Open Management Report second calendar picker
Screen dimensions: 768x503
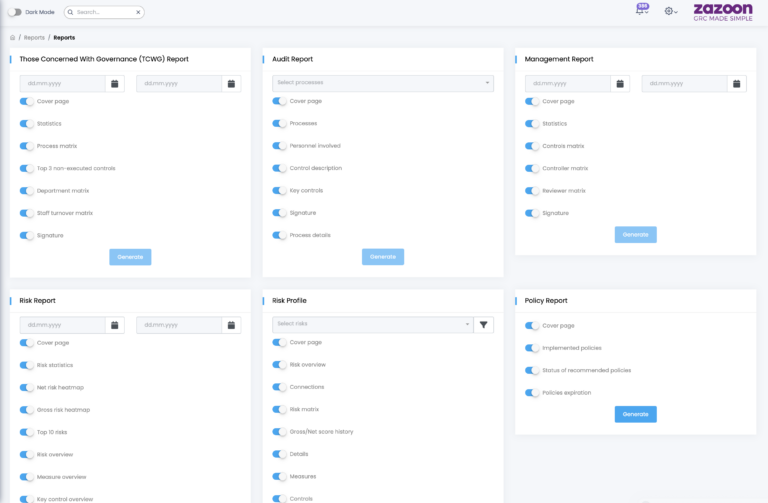[736, 84]
